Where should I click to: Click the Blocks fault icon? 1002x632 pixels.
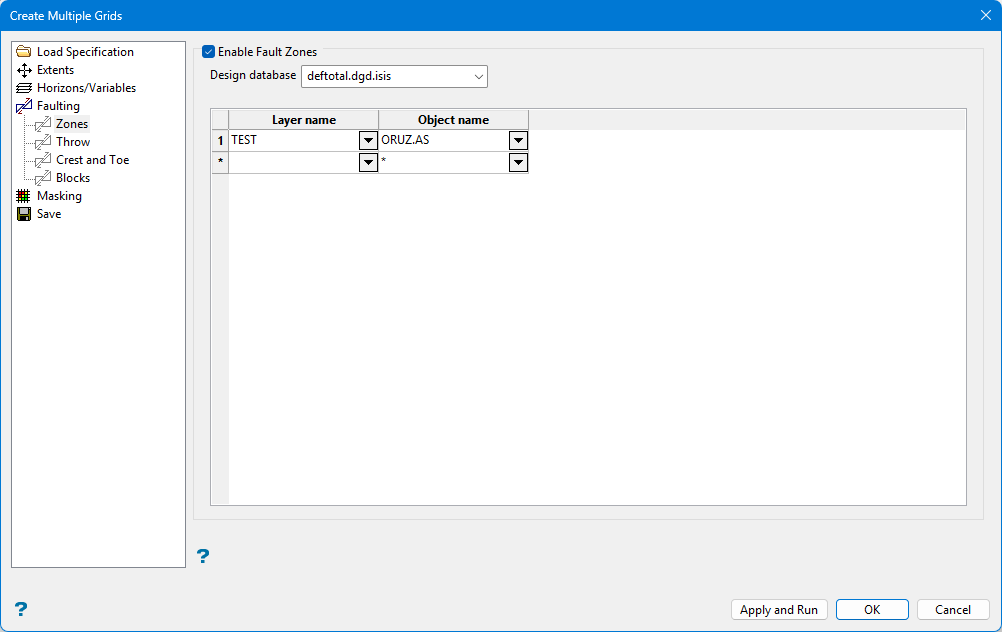point(43,178)
